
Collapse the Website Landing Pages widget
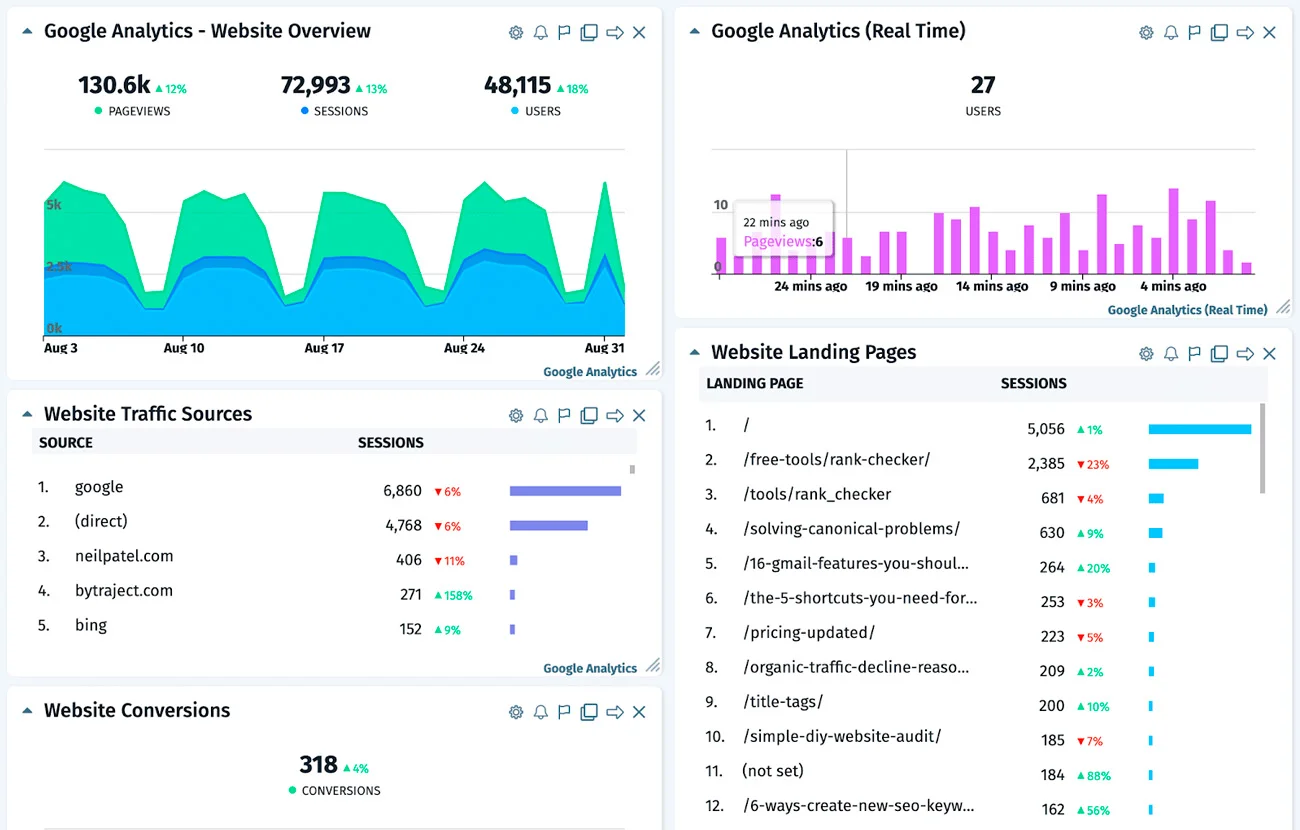694,353
